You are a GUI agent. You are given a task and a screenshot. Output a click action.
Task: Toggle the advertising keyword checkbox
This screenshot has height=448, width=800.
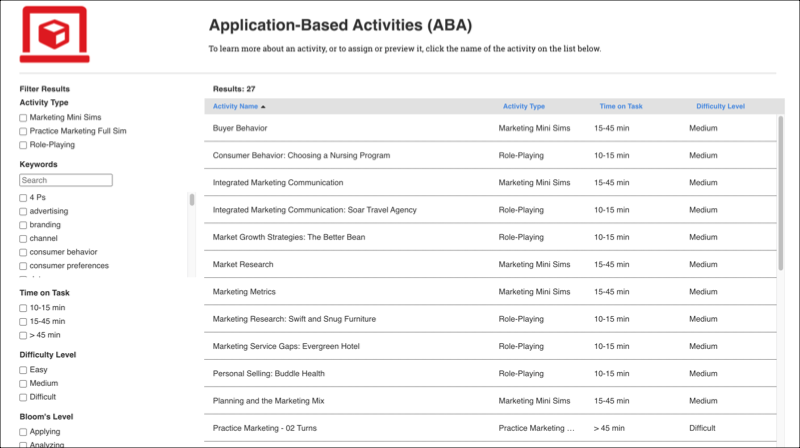24,211
